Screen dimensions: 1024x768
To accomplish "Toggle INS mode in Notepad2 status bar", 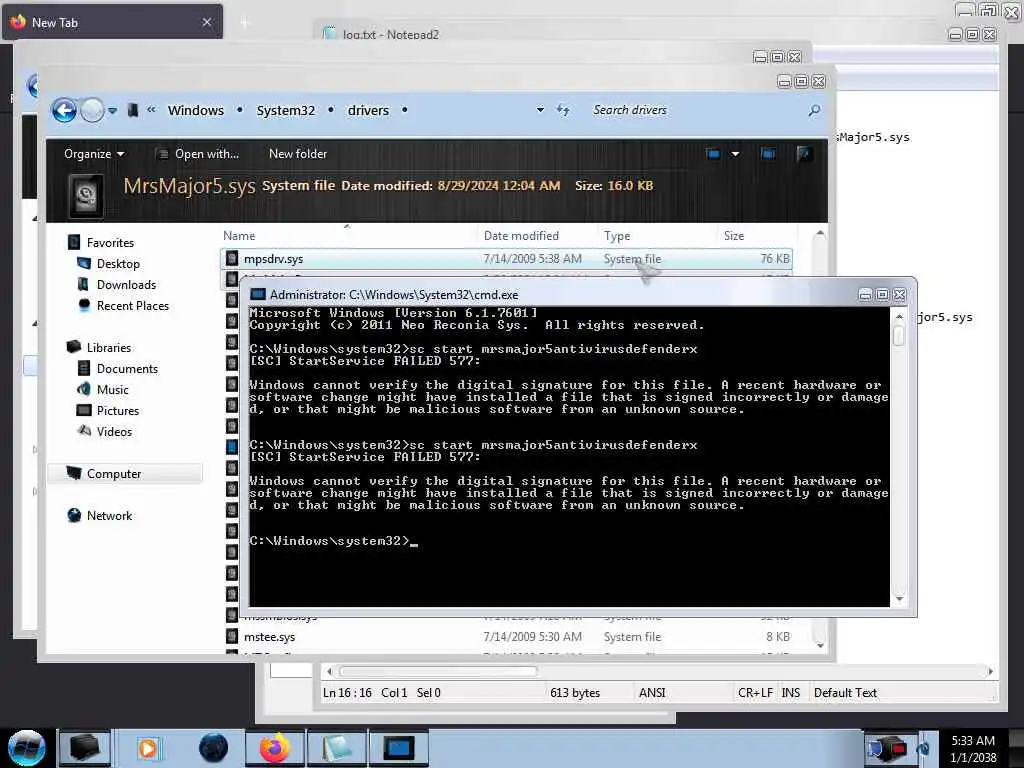I will pos(790,693).
